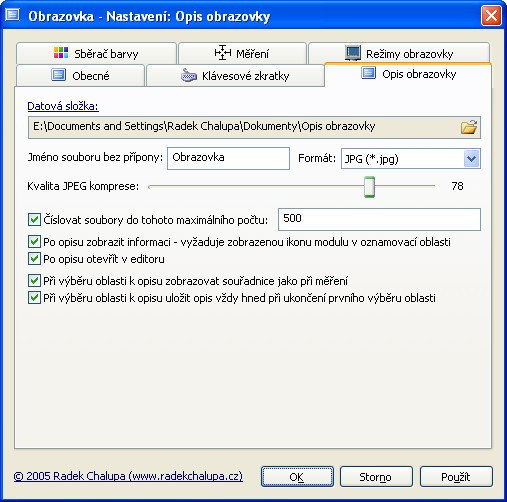Image resolution: width=507 pixels, height=502 pixels.
Task: Click the JPEG compression quality slider handle
Action: click(x=369, y=187)
